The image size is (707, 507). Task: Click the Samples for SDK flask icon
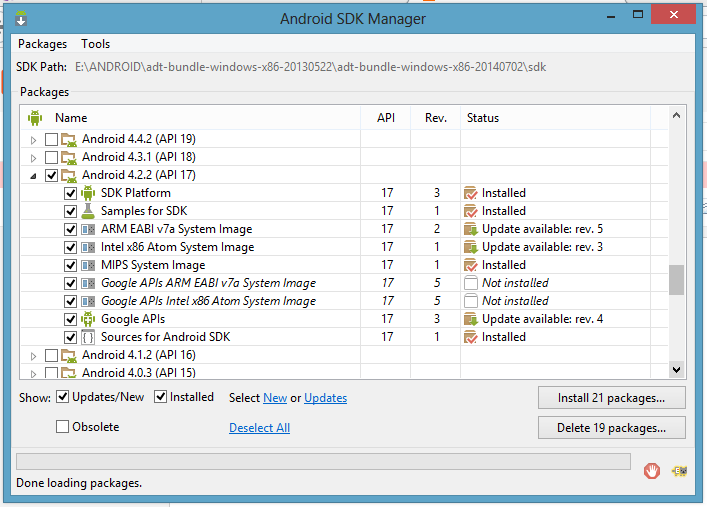click(88, 211)
